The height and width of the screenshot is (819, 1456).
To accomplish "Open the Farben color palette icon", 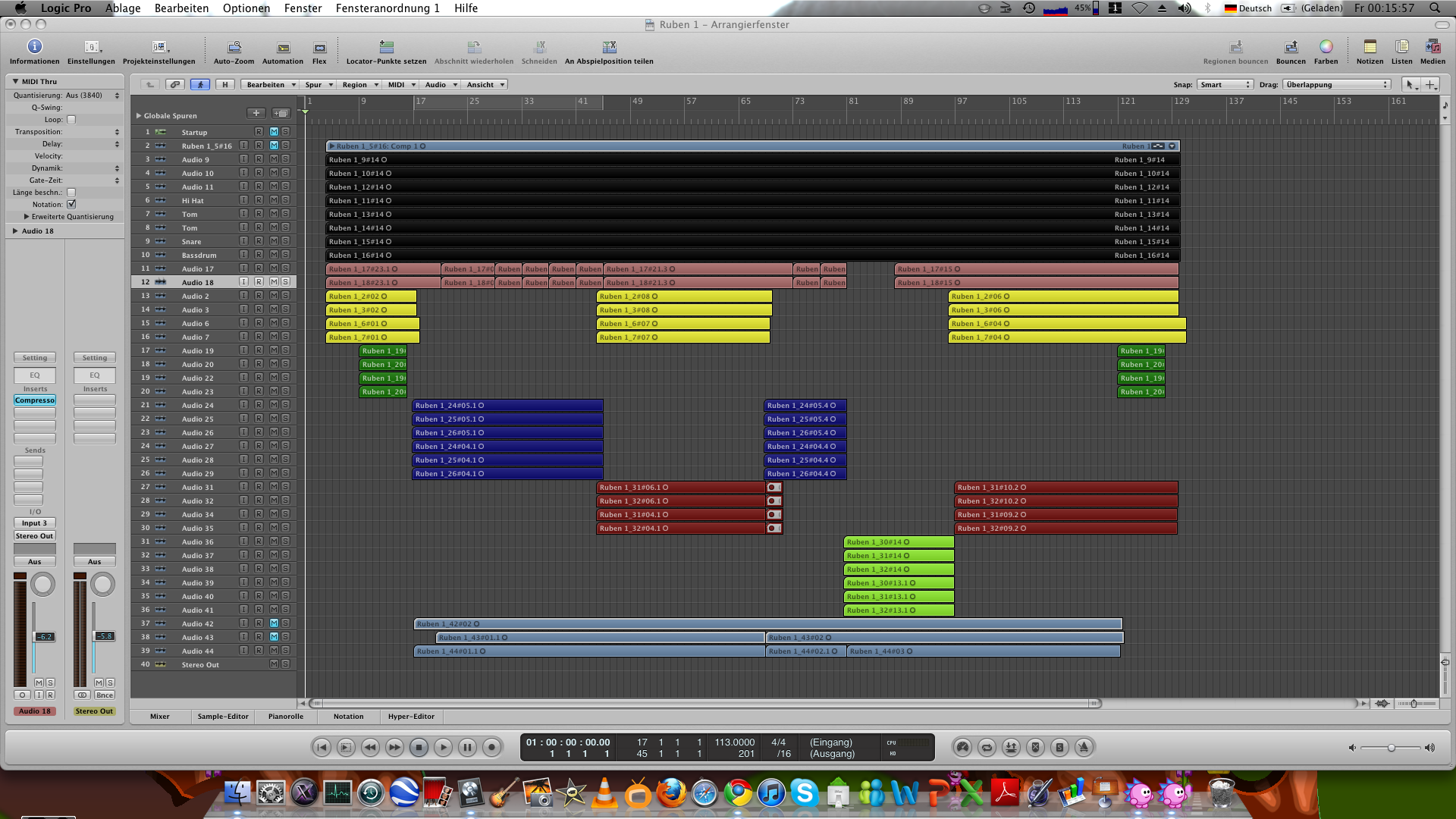I will pyautogui.click(x=1326, y=47).
